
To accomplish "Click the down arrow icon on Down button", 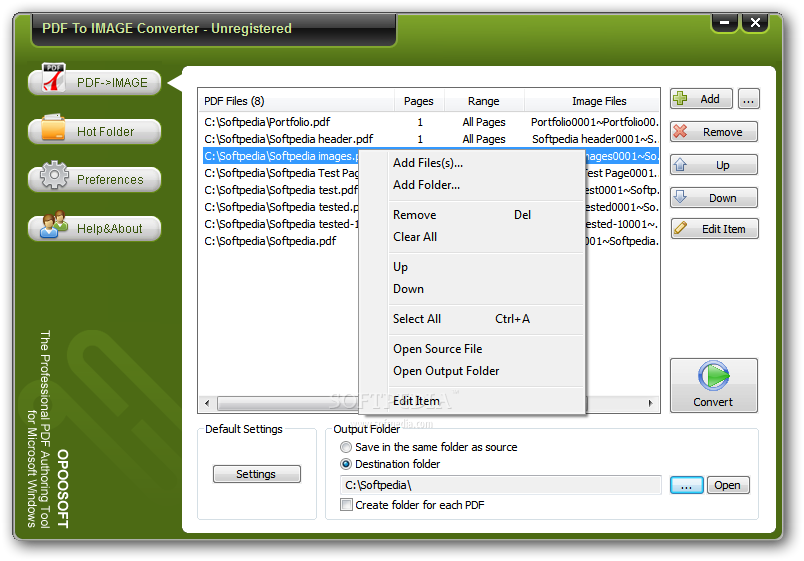I will [x=680, y=196].
